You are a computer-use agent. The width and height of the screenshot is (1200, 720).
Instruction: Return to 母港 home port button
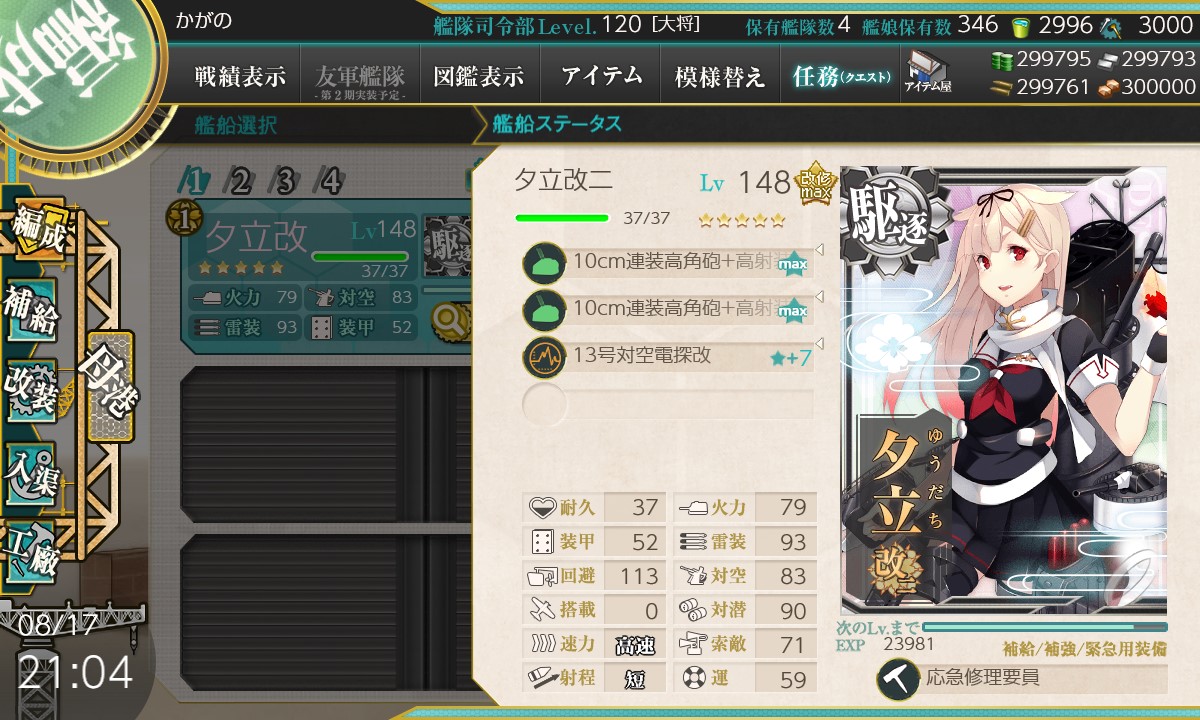[109, 387]
